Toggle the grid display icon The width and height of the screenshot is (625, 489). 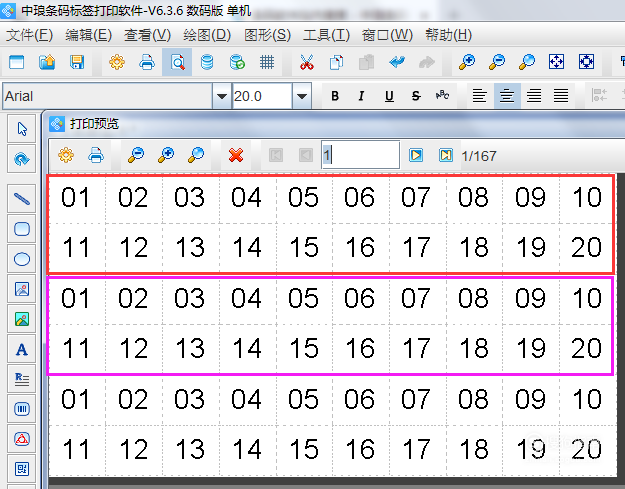pos(267,62)
